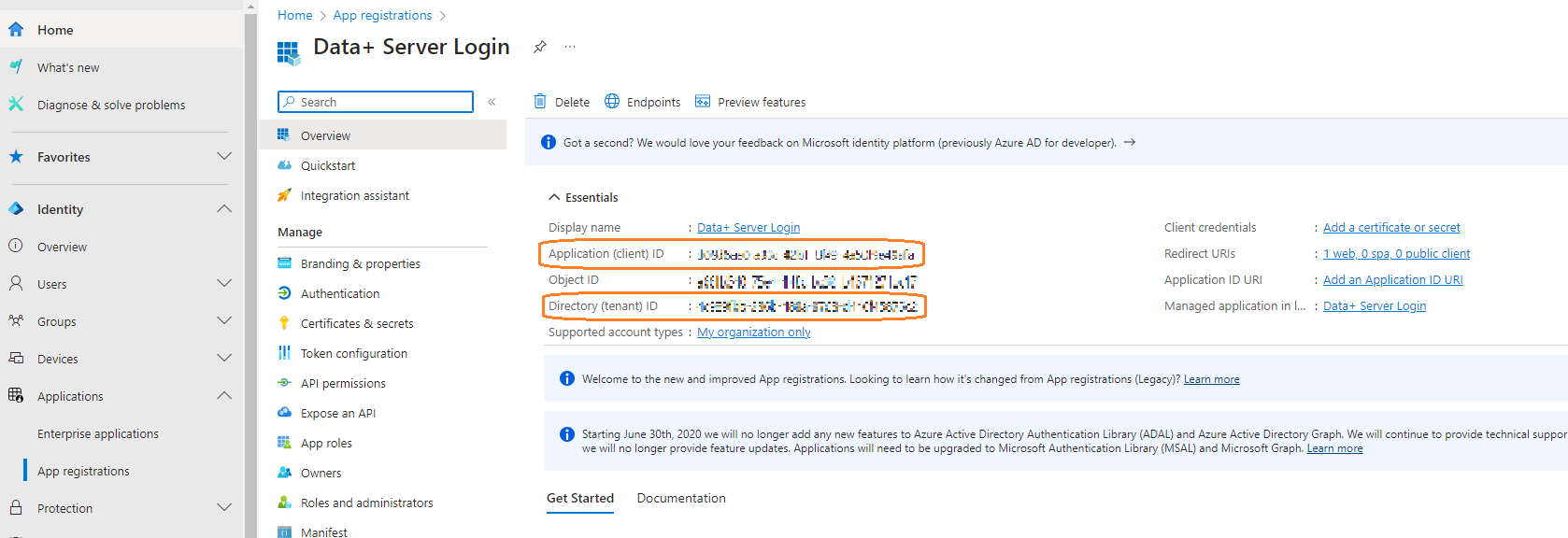Viewport: 1568px width, 538px height.
Task: Click the Users person icon
Action: [x=16, y=284]
